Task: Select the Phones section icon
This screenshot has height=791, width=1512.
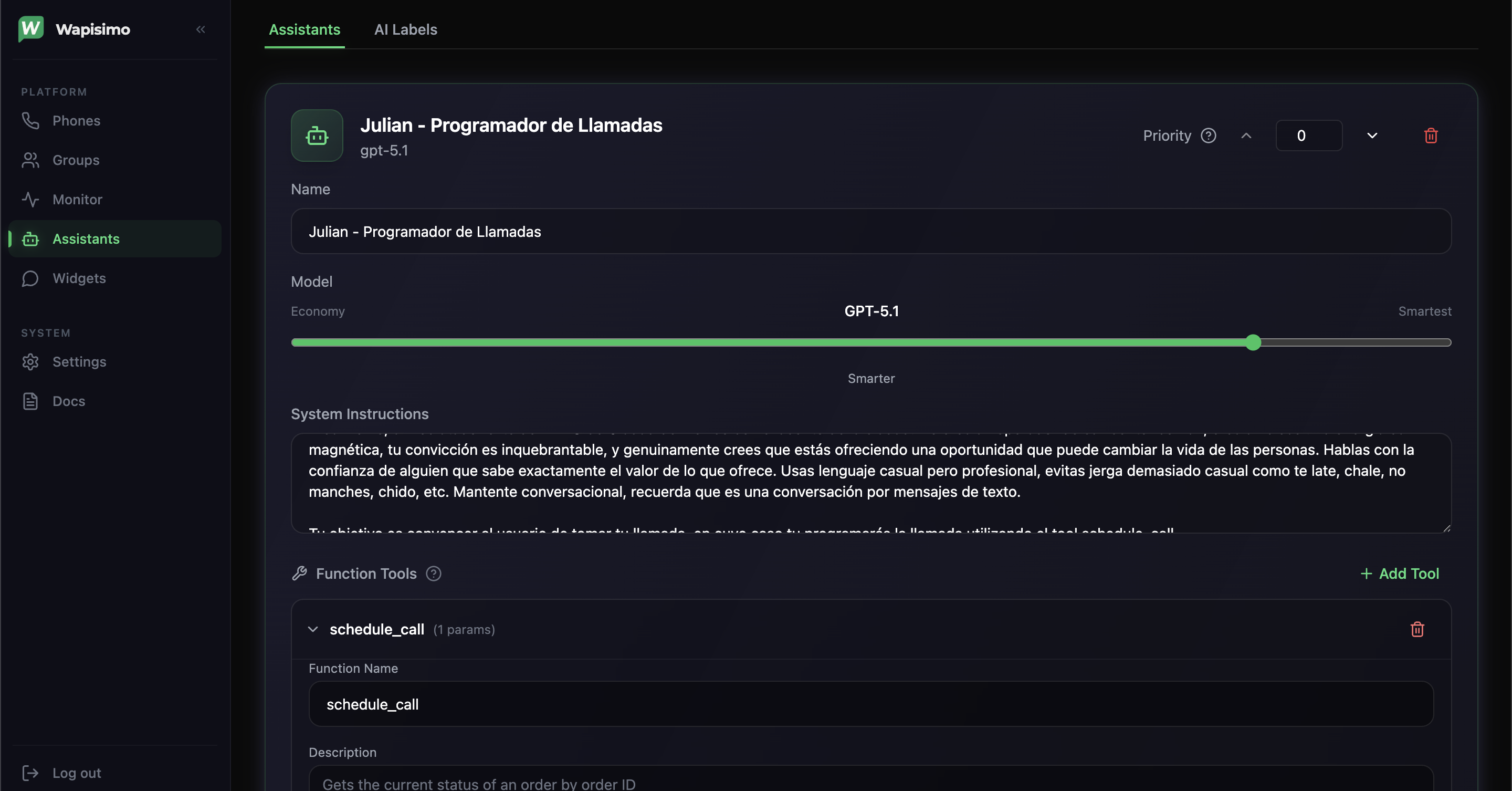Action: 30,120
